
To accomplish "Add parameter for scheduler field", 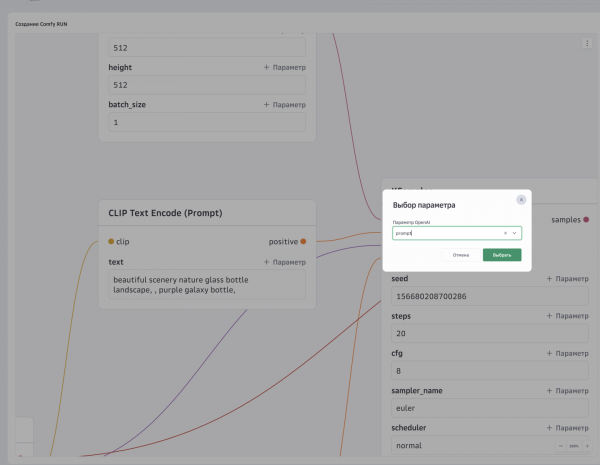I will (567, 428).
